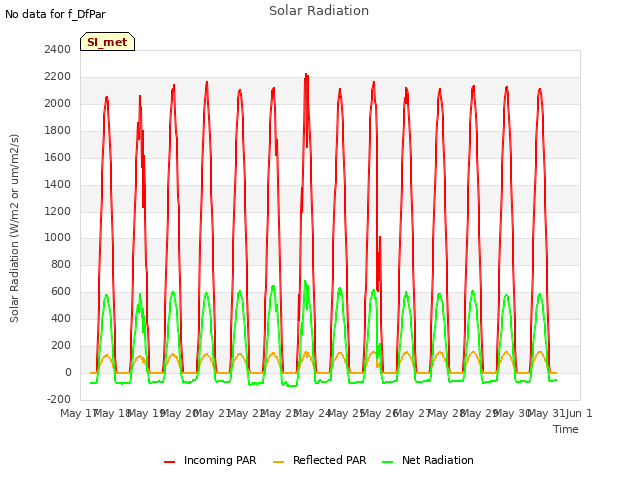Click the Solar Radiation chart title

(x=319, y=11)
